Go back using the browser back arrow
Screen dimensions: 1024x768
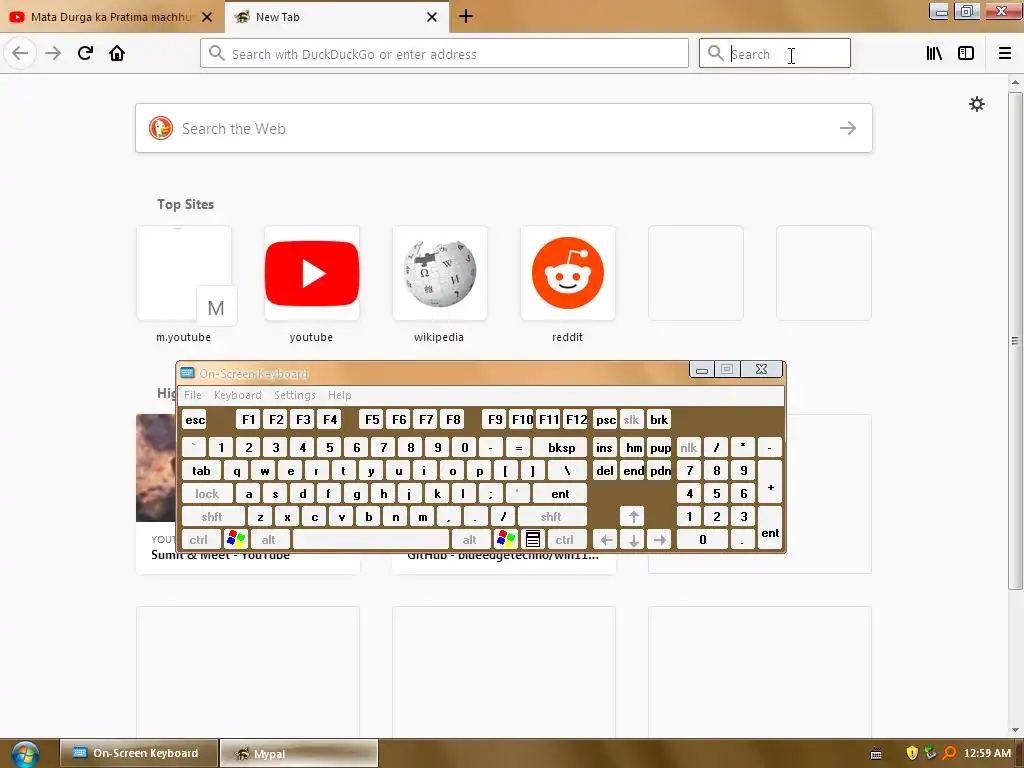[x=20, y=53]
